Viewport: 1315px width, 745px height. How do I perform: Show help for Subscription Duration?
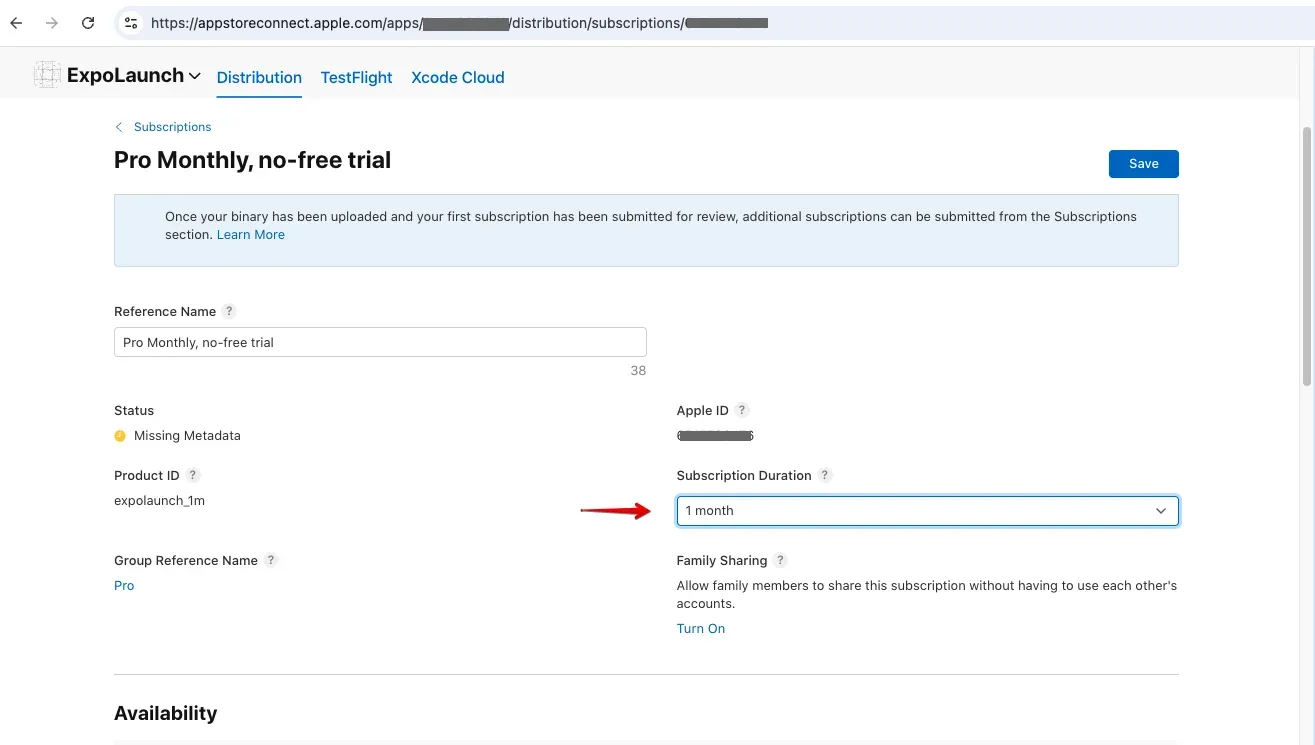(x=825, y=475)
